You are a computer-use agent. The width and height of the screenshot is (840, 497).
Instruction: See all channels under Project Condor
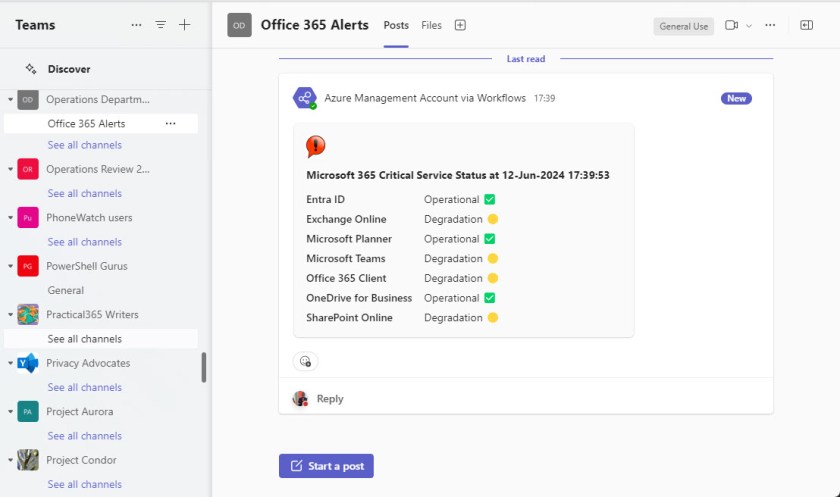tap(85, 484)
